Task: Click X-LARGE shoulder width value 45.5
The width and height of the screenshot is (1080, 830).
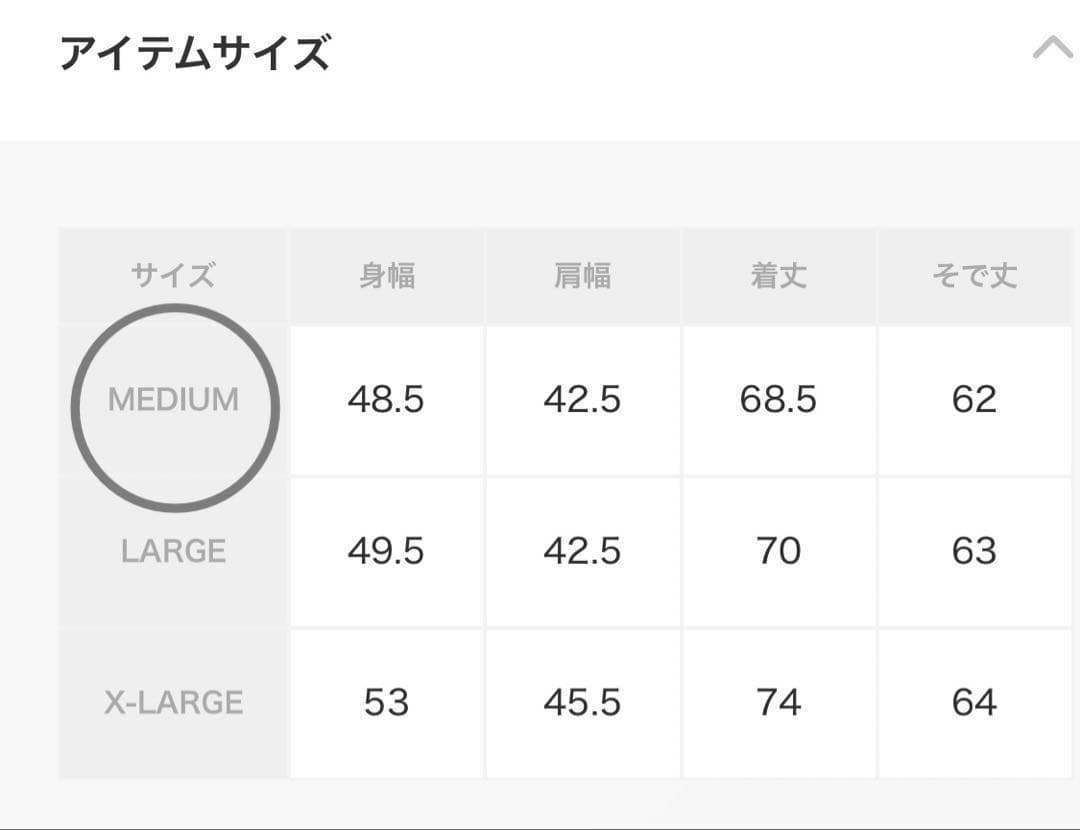Action: coord(582,703)
